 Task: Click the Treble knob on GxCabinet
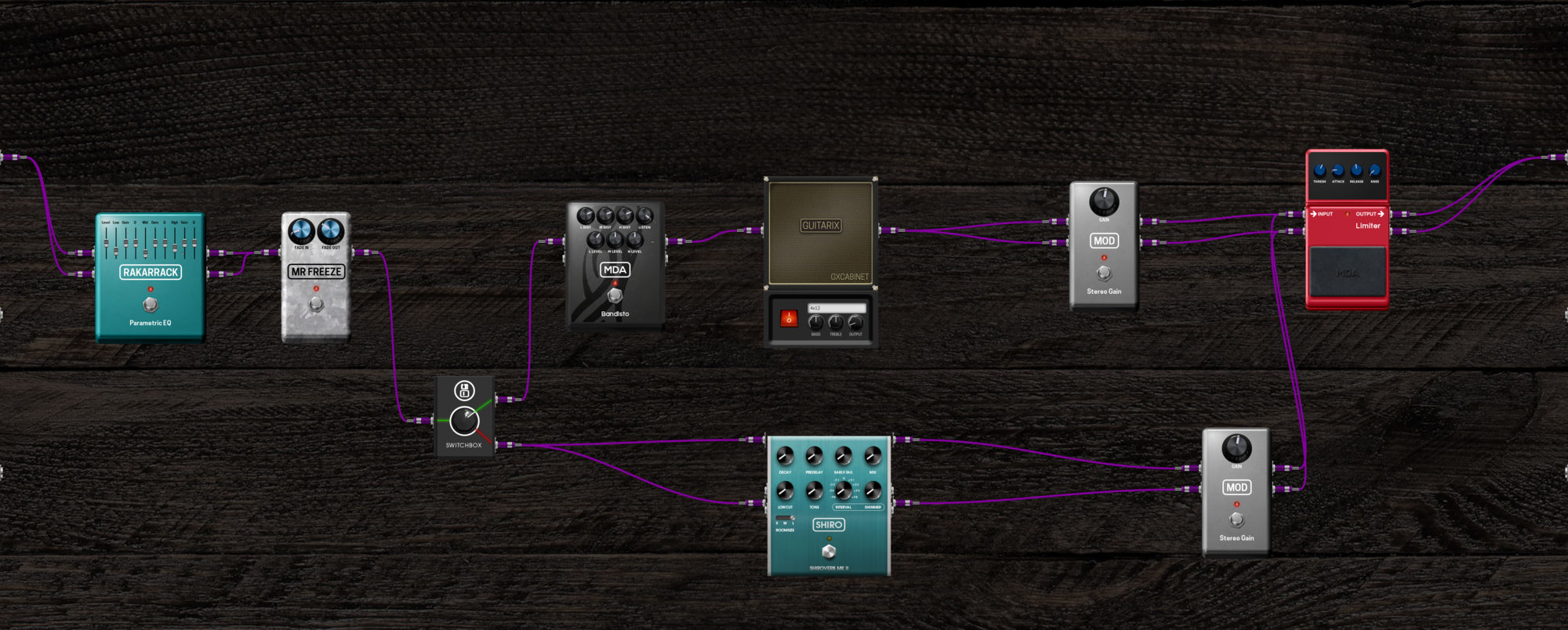(x=836, y=322)
